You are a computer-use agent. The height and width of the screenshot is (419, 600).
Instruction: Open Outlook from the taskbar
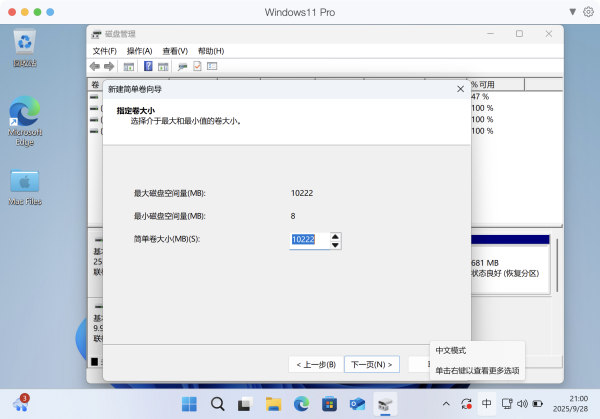point(357,404)
